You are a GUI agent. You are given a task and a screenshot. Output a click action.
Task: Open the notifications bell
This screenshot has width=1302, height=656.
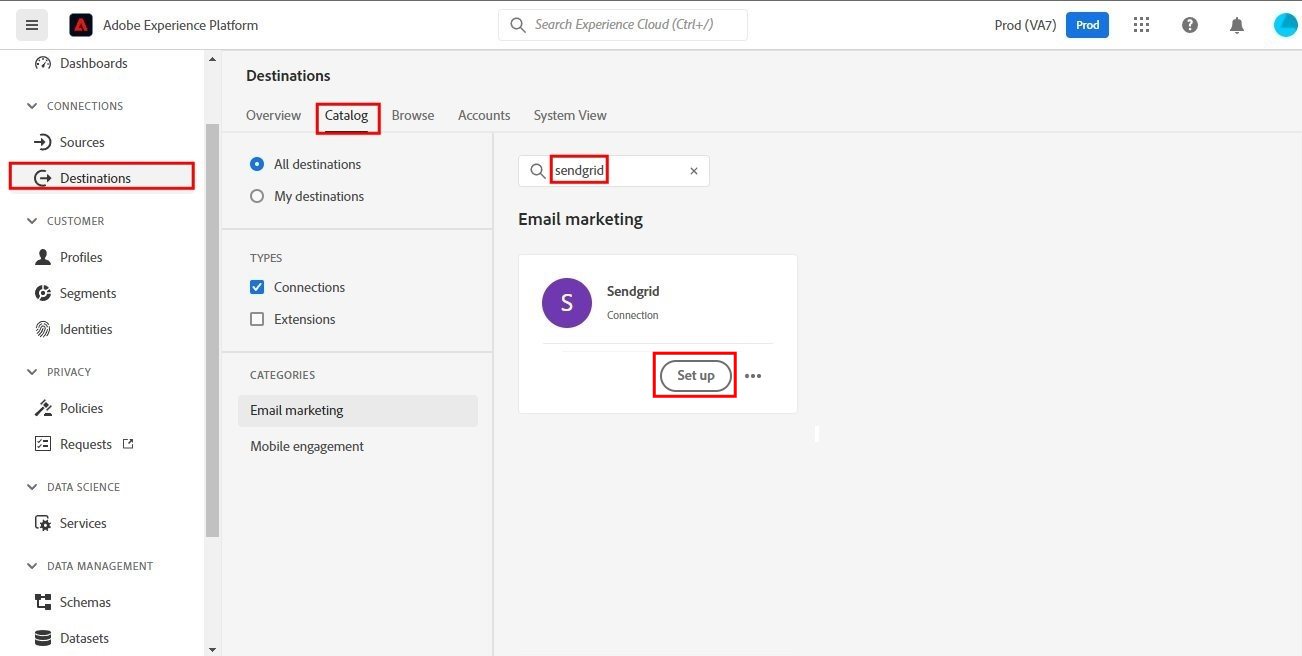pyautogui.click(x=1237, y=25)
